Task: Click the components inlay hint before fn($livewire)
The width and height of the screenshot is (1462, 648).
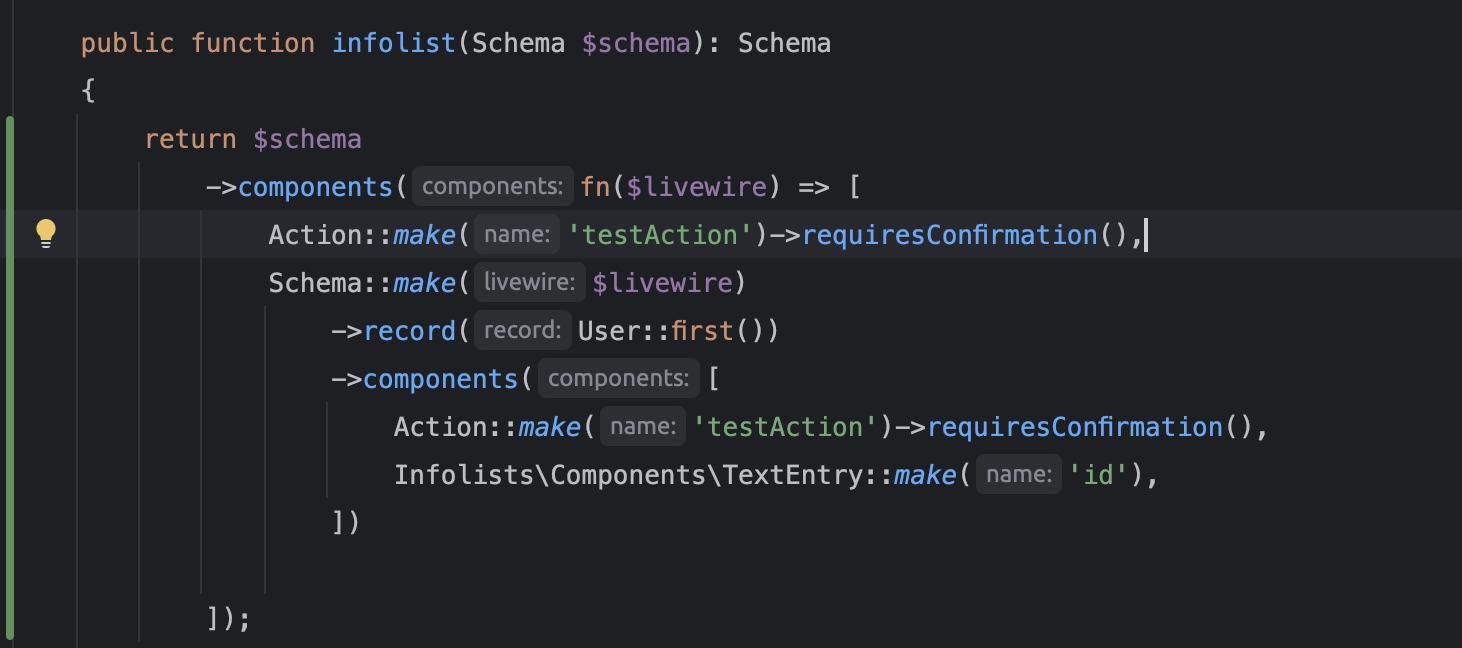Action: coord(493,186)
